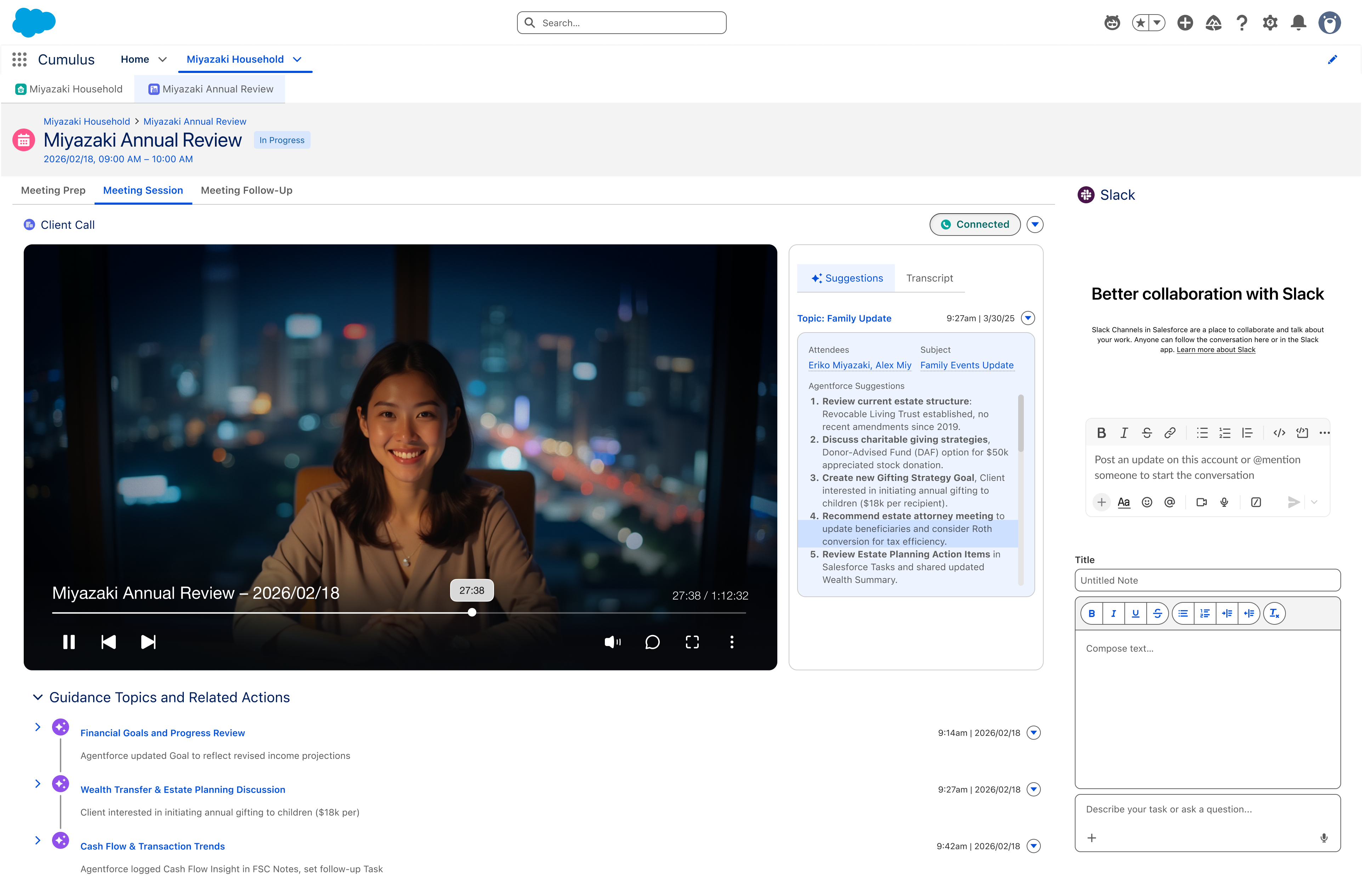This screenshot has width=1362, height=896.
Task: Open the Help question mark icon
Action: tap(1241, 23)
